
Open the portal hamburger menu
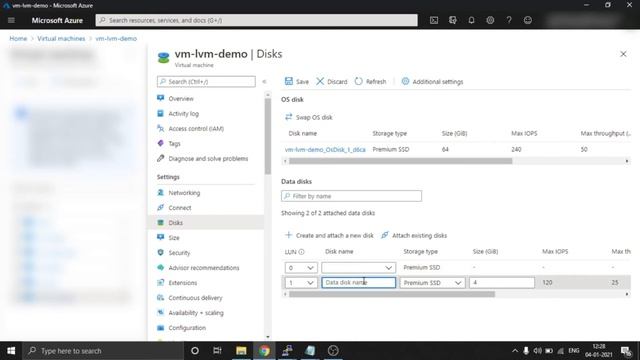tap(11, 20)
